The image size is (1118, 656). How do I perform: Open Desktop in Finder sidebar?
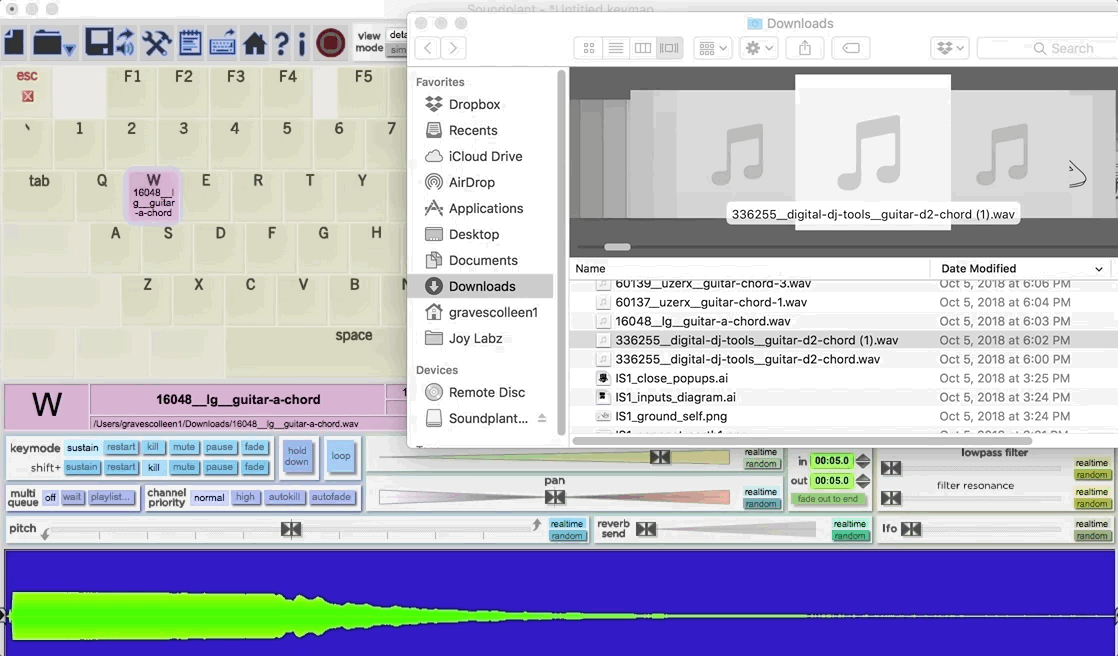pyautogui.click(x=462, y=234)
